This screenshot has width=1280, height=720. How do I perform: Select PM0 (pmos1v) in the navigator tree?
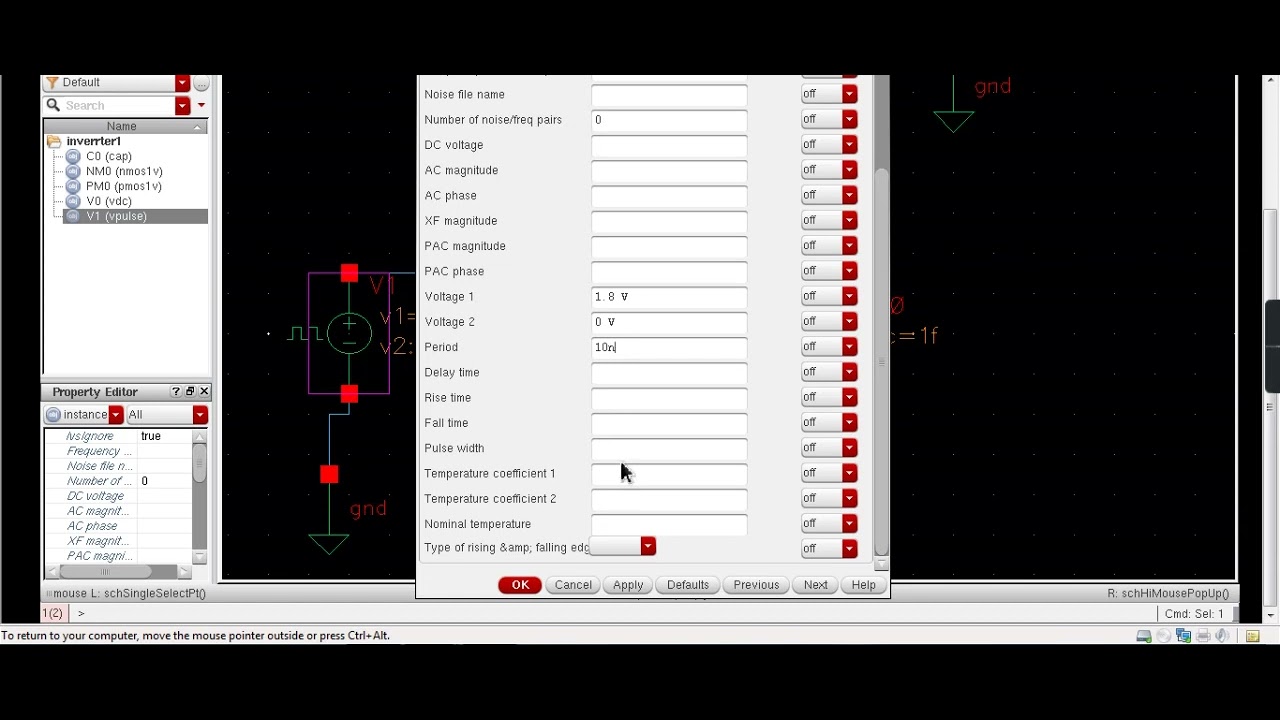coord(124,186)
